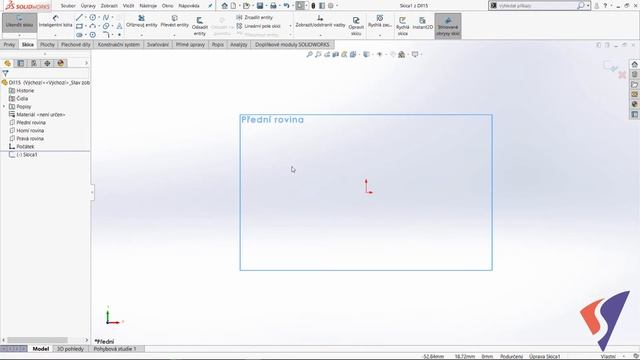640x360 pixels.
Task: Open the PropertyManager tab icon
Action: coord(20,63)
